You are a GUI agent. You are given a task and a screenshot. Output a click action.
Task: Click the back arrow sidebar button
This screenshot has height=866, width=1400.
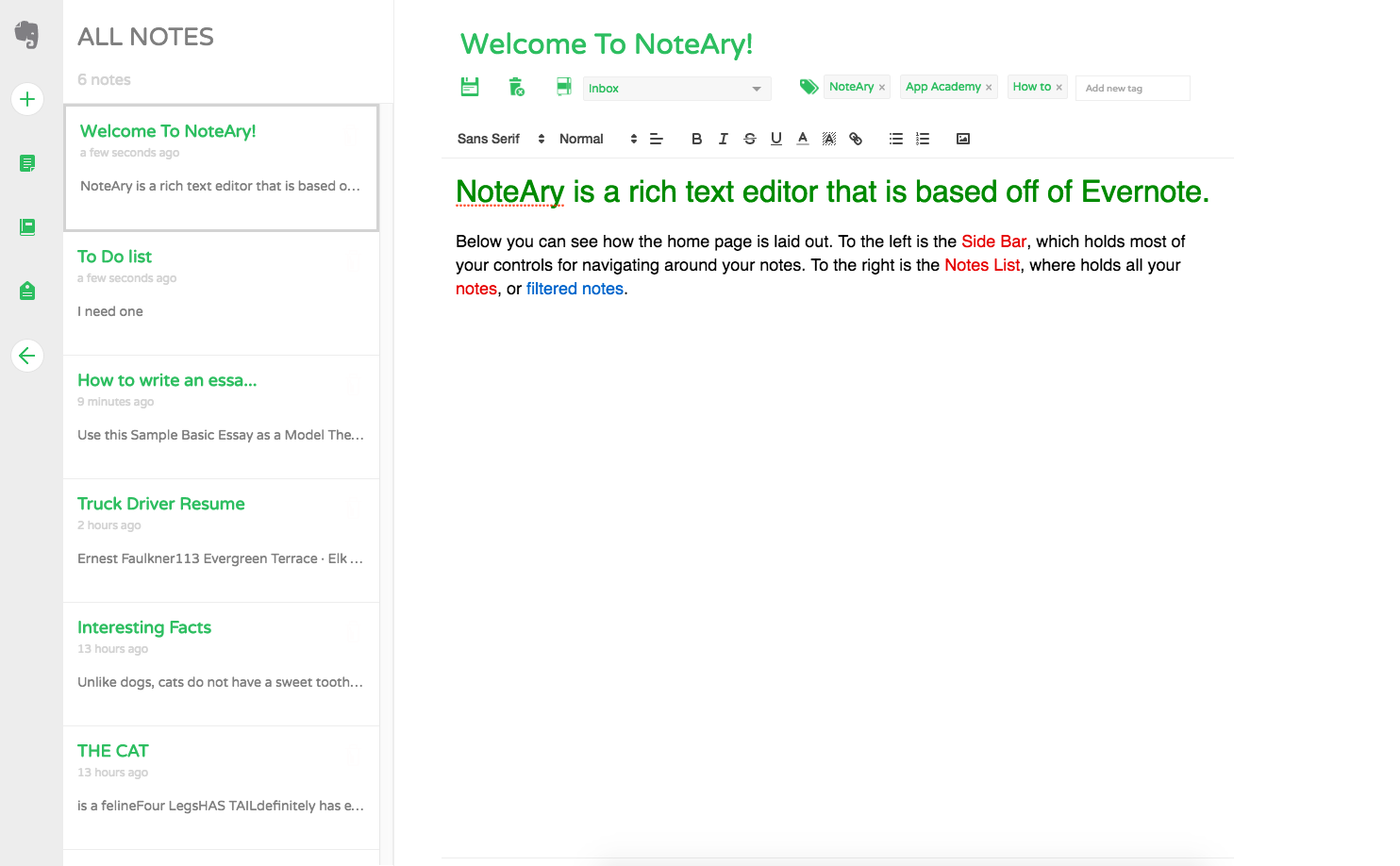(27, 356)
